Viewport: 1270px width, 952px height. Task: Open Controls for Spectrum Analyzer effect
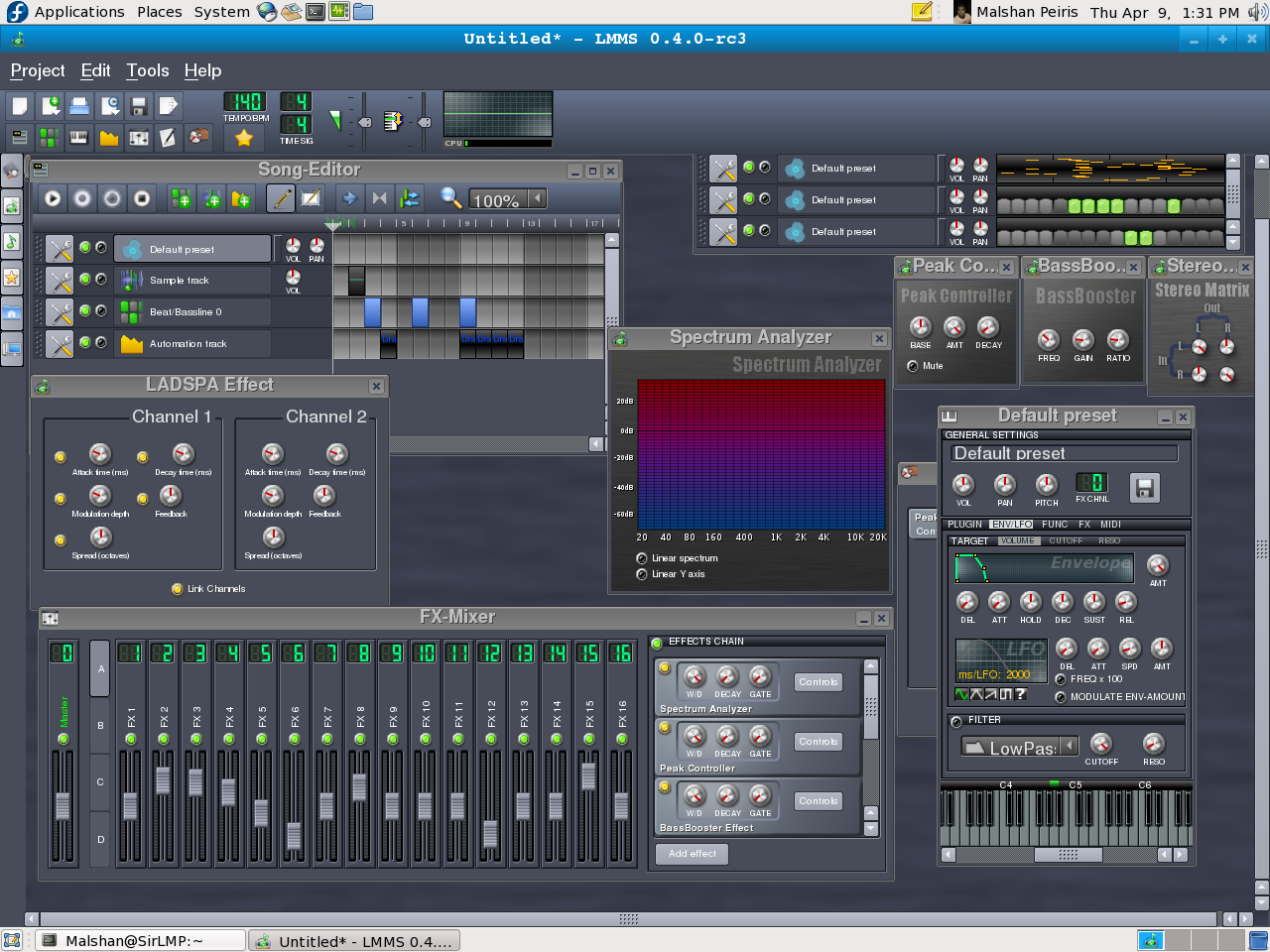tap(819, 682)
